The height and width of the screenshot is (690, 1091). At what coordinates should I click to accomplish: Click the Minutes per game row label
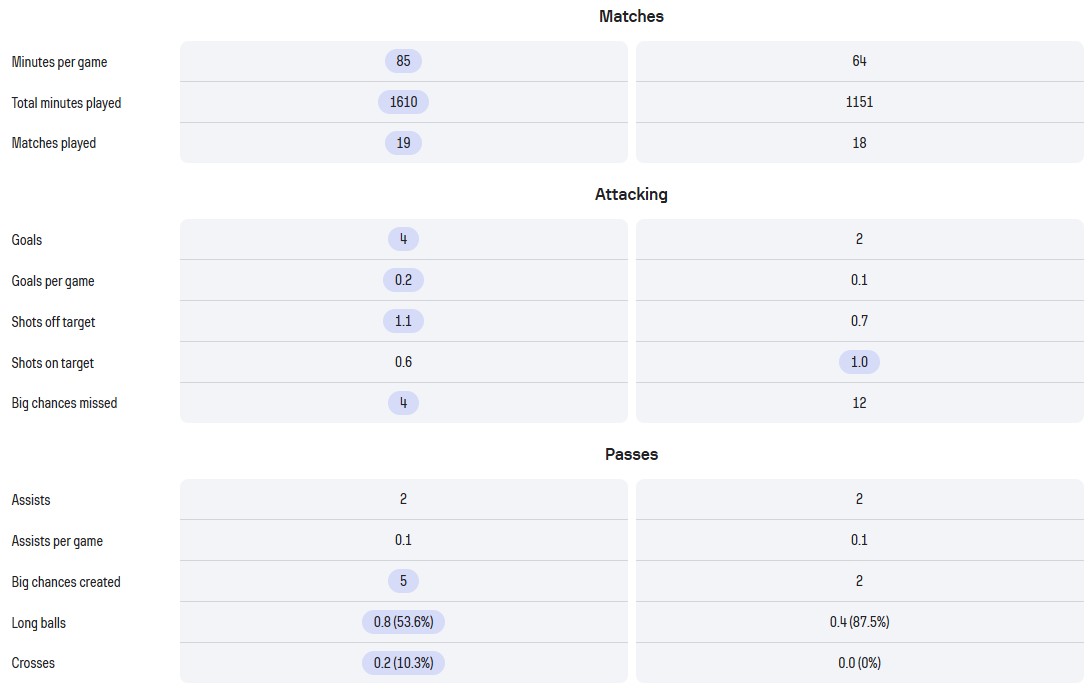[x=59, y=62]
